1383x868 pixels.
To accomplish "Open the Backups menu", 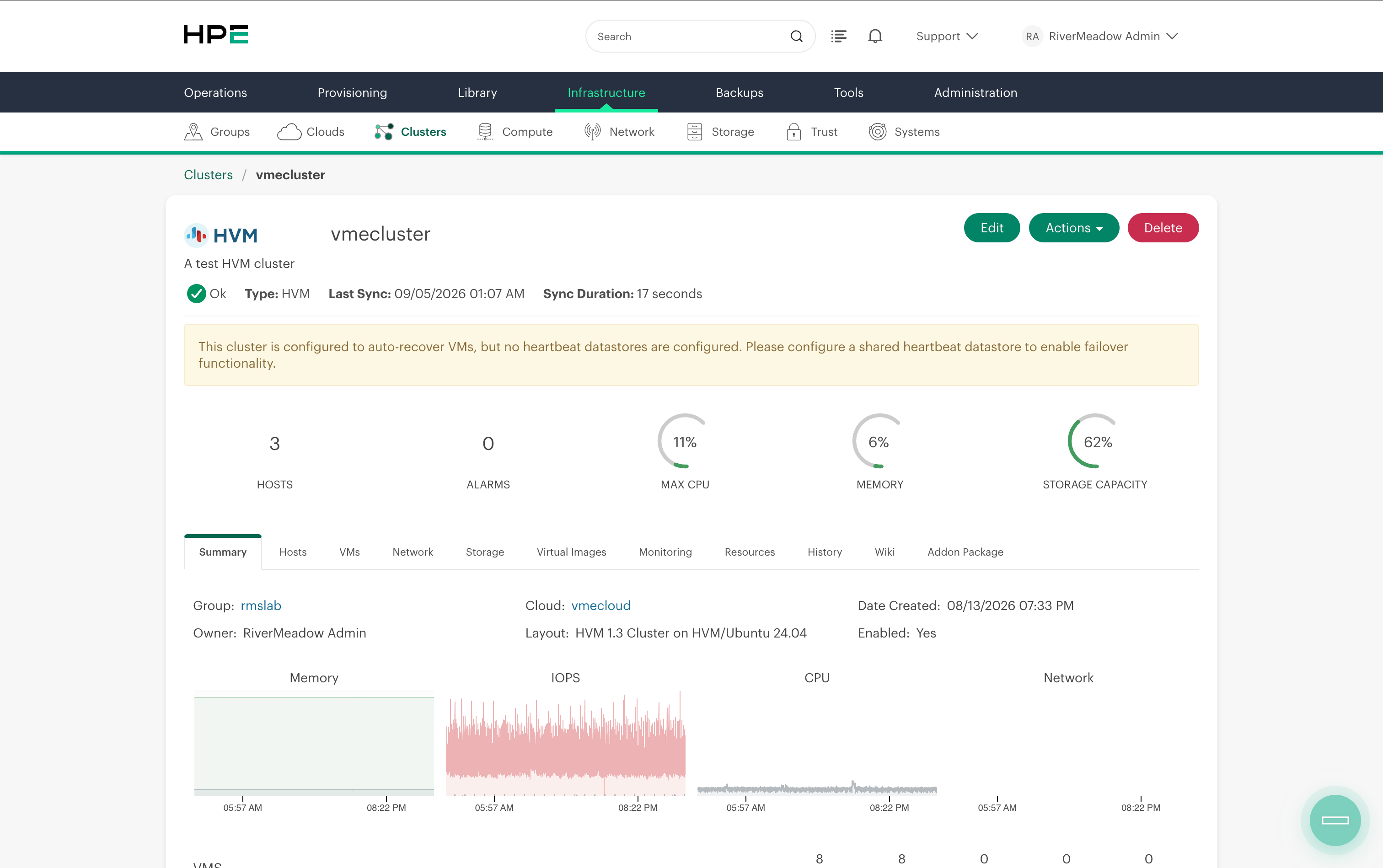I will [x=740, y=92].
